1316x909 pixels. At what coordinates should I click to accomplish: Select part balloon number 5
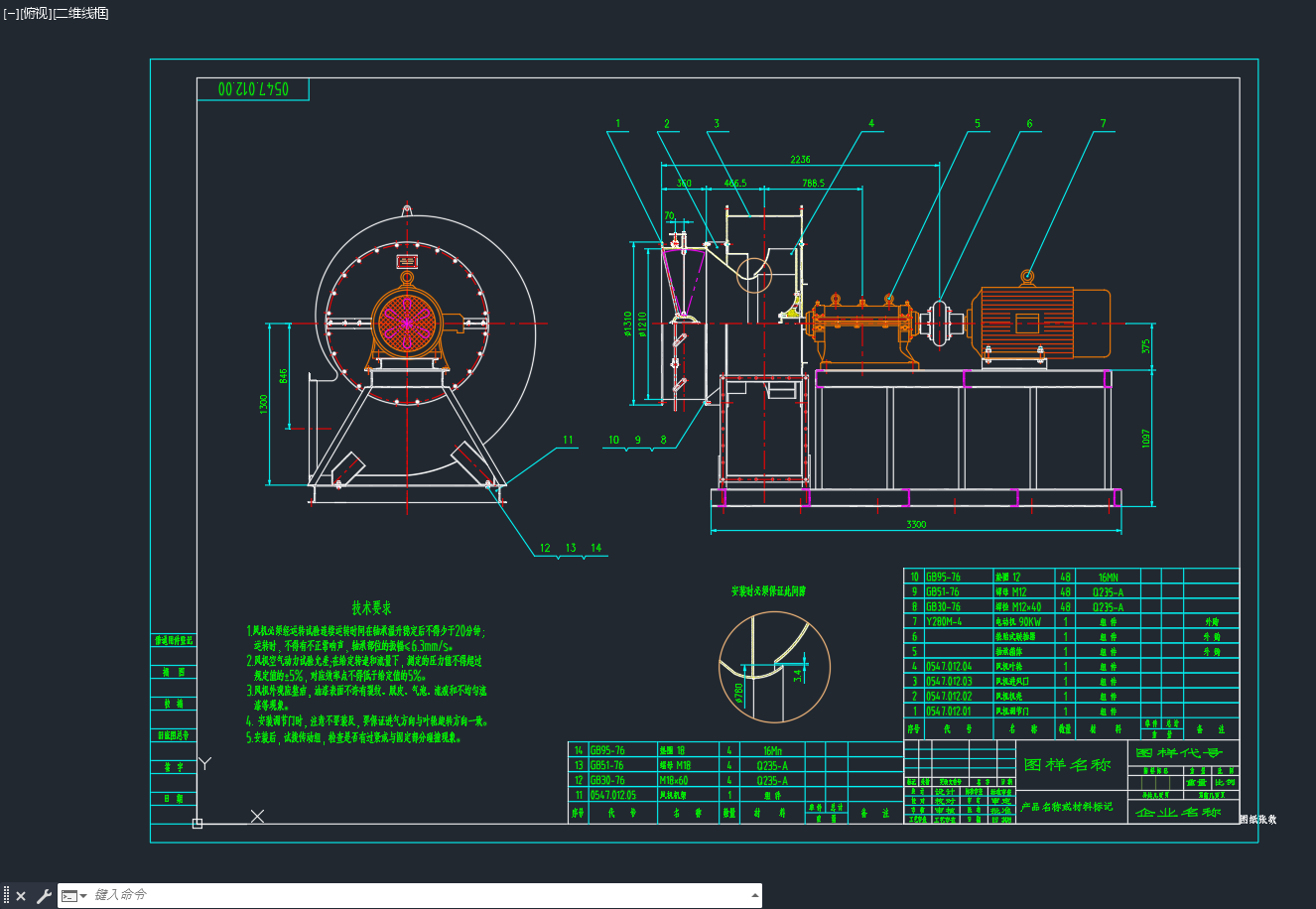tap(977, 124)
